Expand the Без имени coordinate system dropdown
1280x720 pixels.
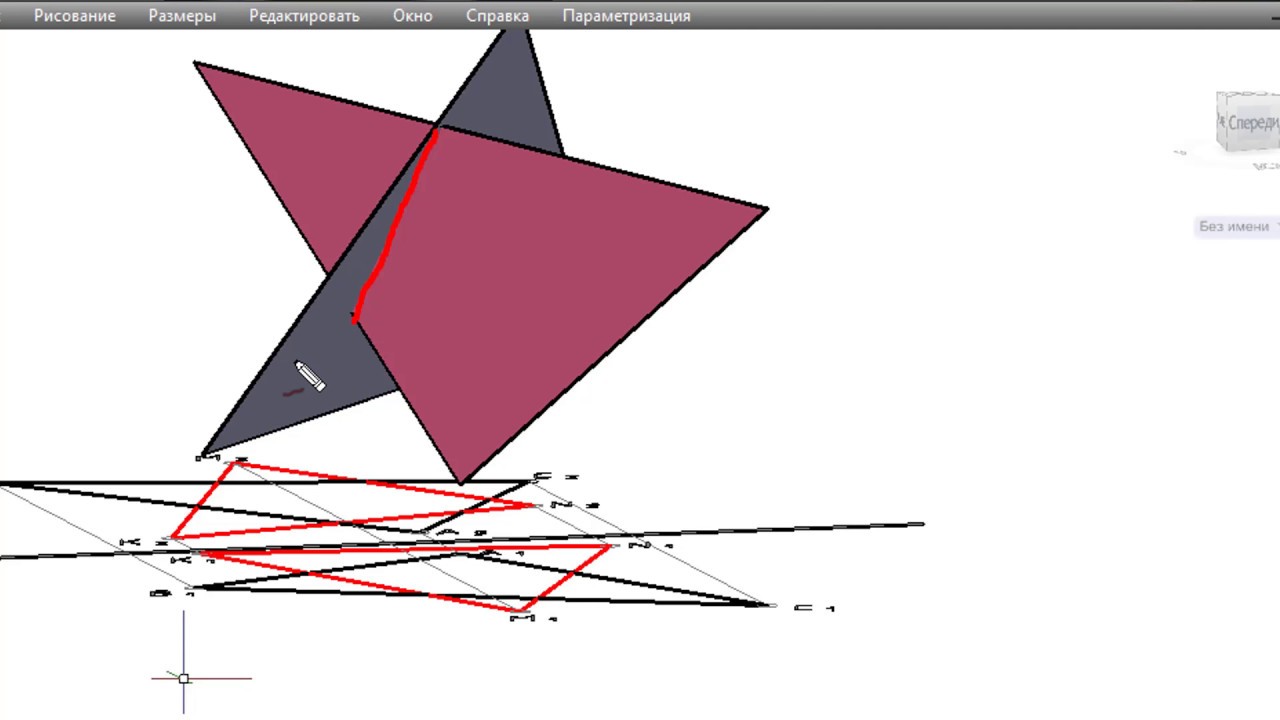coord(1238,227)
